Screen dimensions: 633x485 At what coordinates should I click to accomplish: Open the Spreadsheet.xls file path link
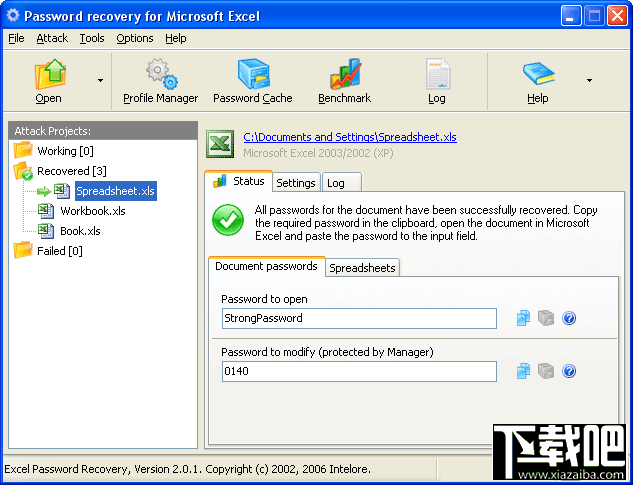350,137
